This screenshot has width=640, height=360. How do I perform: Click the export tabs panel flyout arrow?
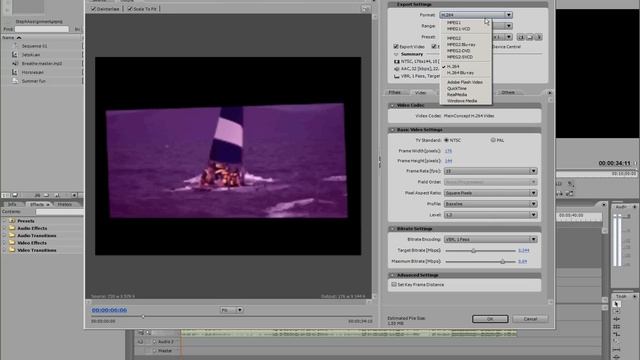point(549,93)
